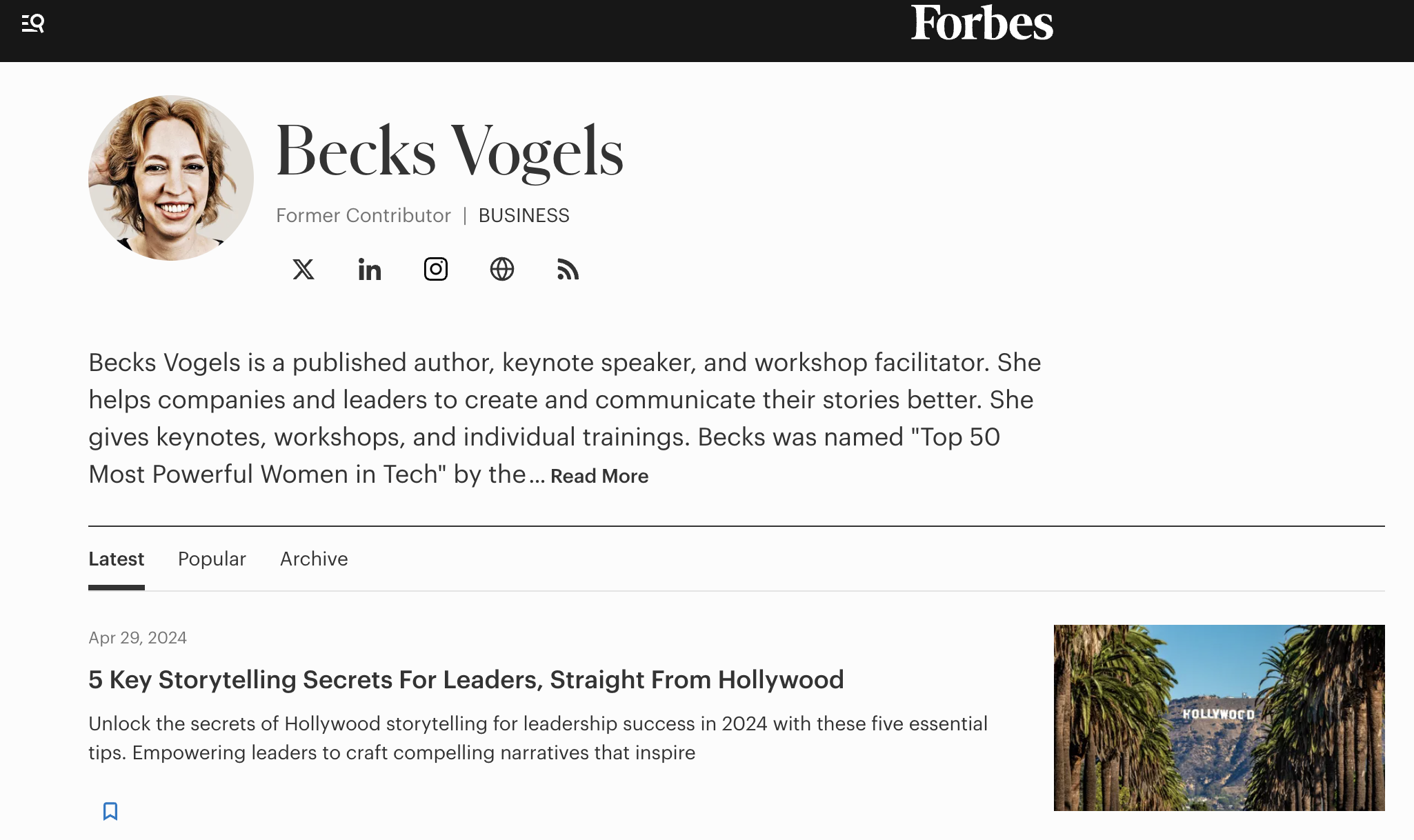Click the Hollywood sign article thumbnail

[x=1219, y=717]
